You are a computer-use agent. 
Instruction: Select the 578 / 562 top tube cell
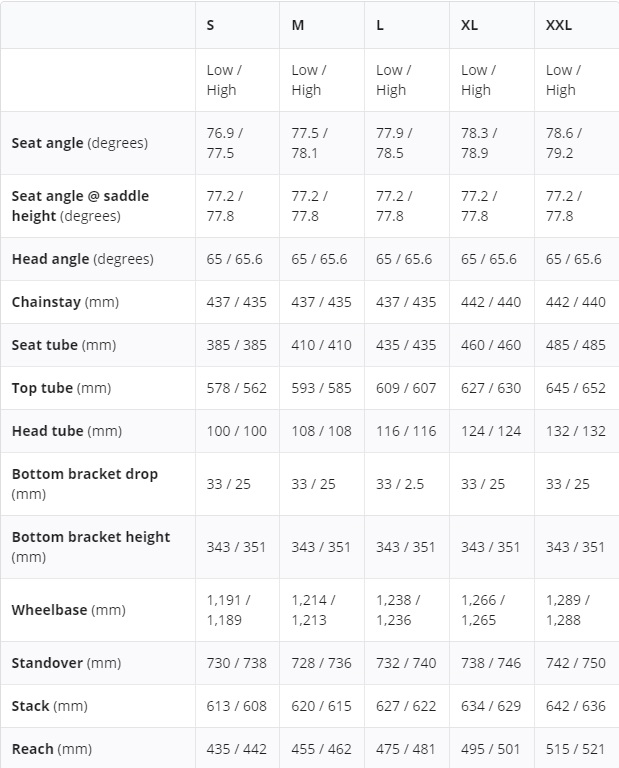(236, 388)
